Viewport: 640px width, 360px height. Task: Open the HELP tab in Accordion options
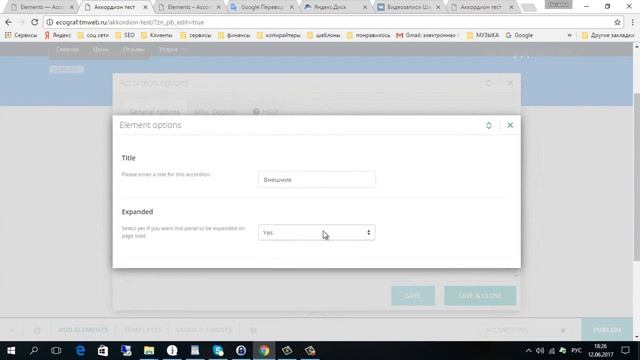click(x=265, y=111)
